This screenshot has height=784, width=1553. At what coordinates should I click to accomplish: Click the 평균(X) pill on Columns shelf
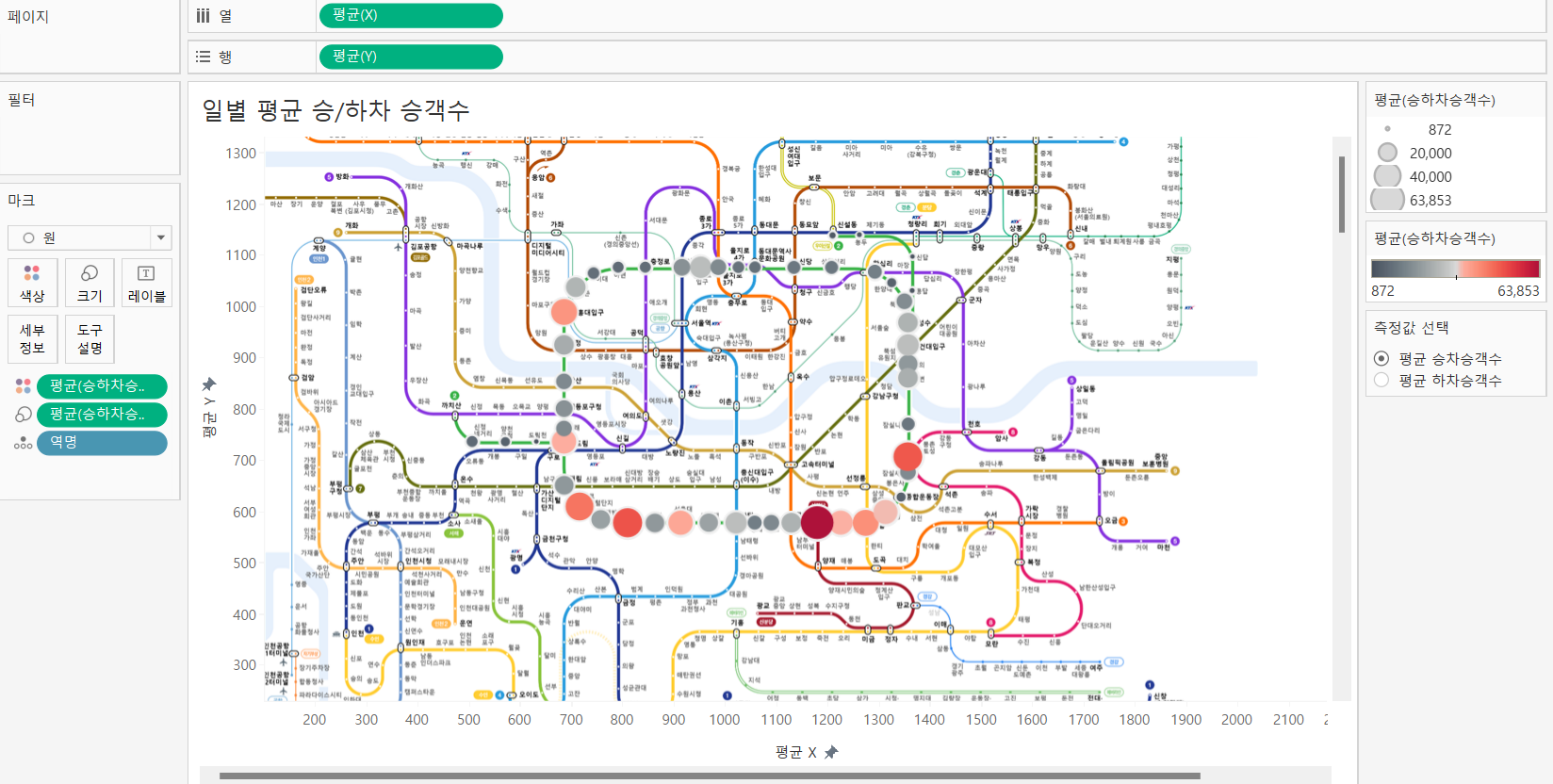tap(411, 16)
